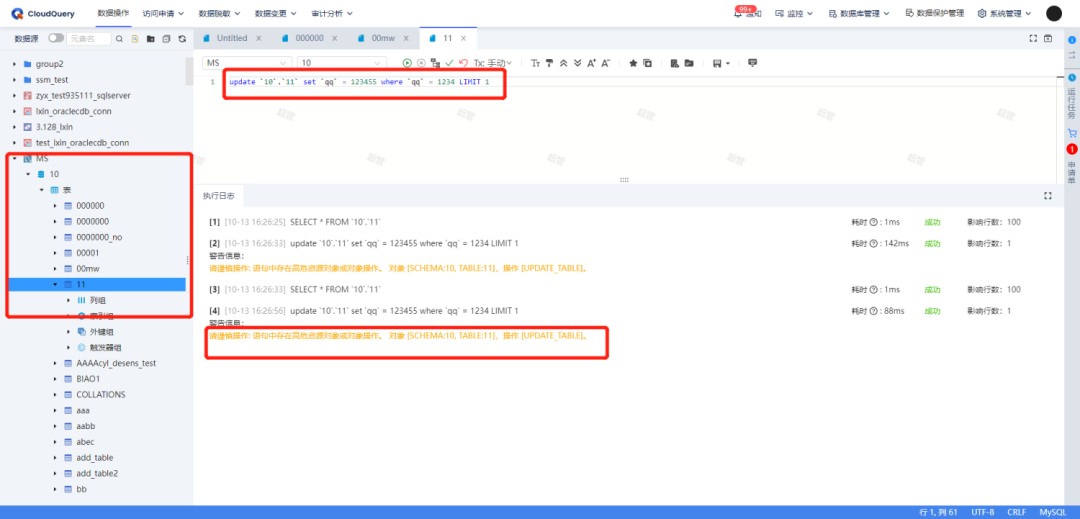Click into the SQL editor line 1
The height and width of the screenshot is (519, 1080).
pyautogui.click(x=360, y=82)
